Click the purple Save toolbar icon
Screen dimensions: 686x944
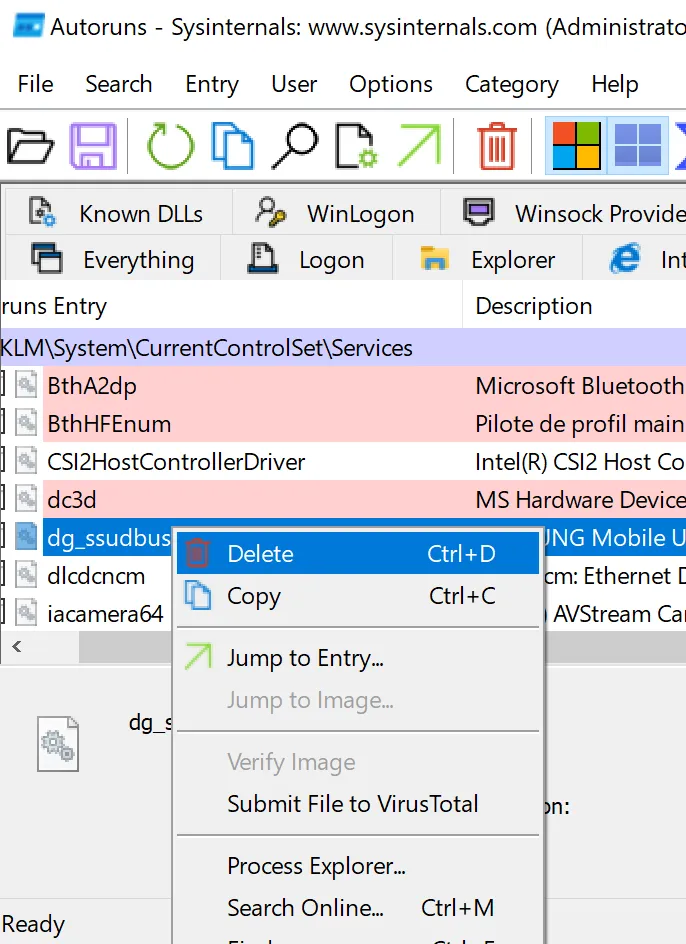click(x=93, y=146)
